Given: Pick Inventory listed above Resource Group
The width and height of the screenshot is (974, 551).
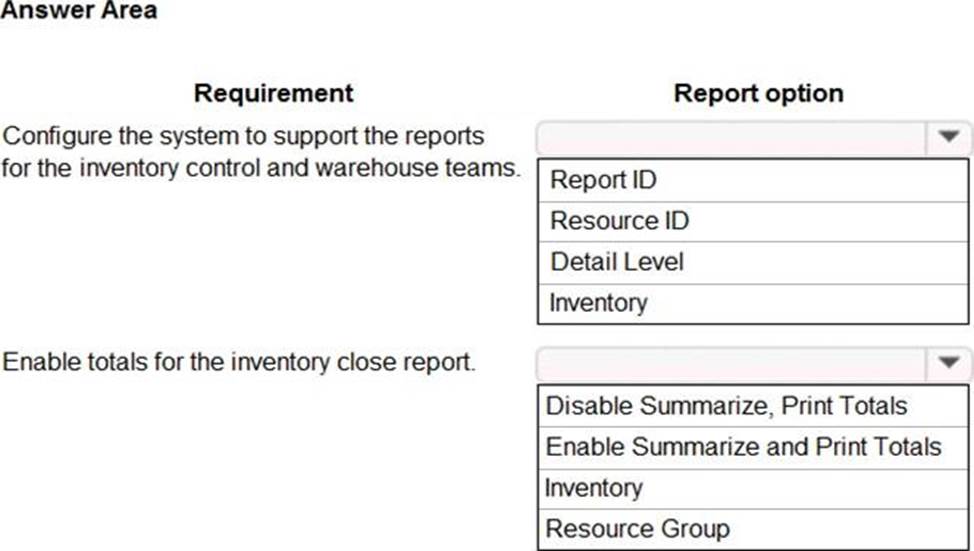Looking at the screenshot, I should 593,488.
